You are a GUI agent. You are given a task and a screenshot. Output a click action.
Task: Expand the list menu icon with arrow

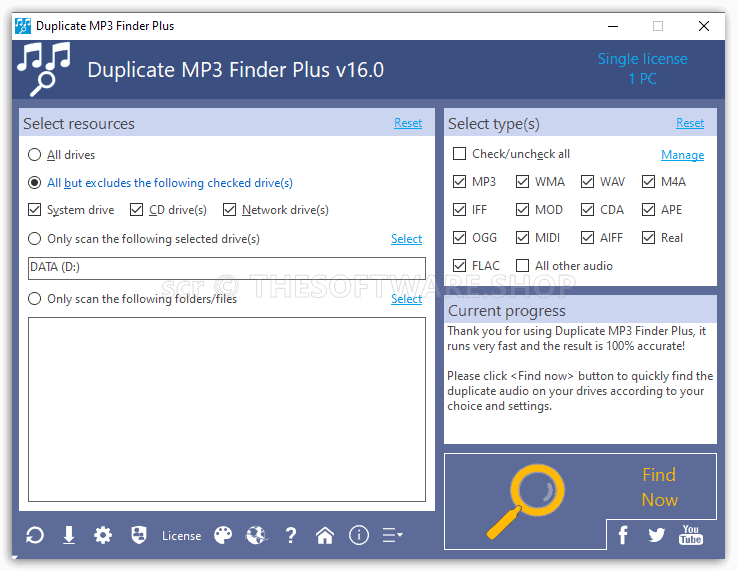pyautogui.click(x=392, y=535)
